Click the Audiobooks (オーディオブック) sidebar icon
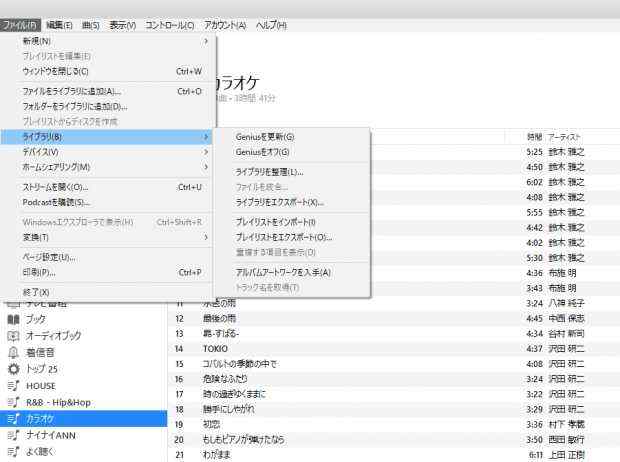Image resolution: width=620 pixels, height=462 pixels. coord(13,336)
